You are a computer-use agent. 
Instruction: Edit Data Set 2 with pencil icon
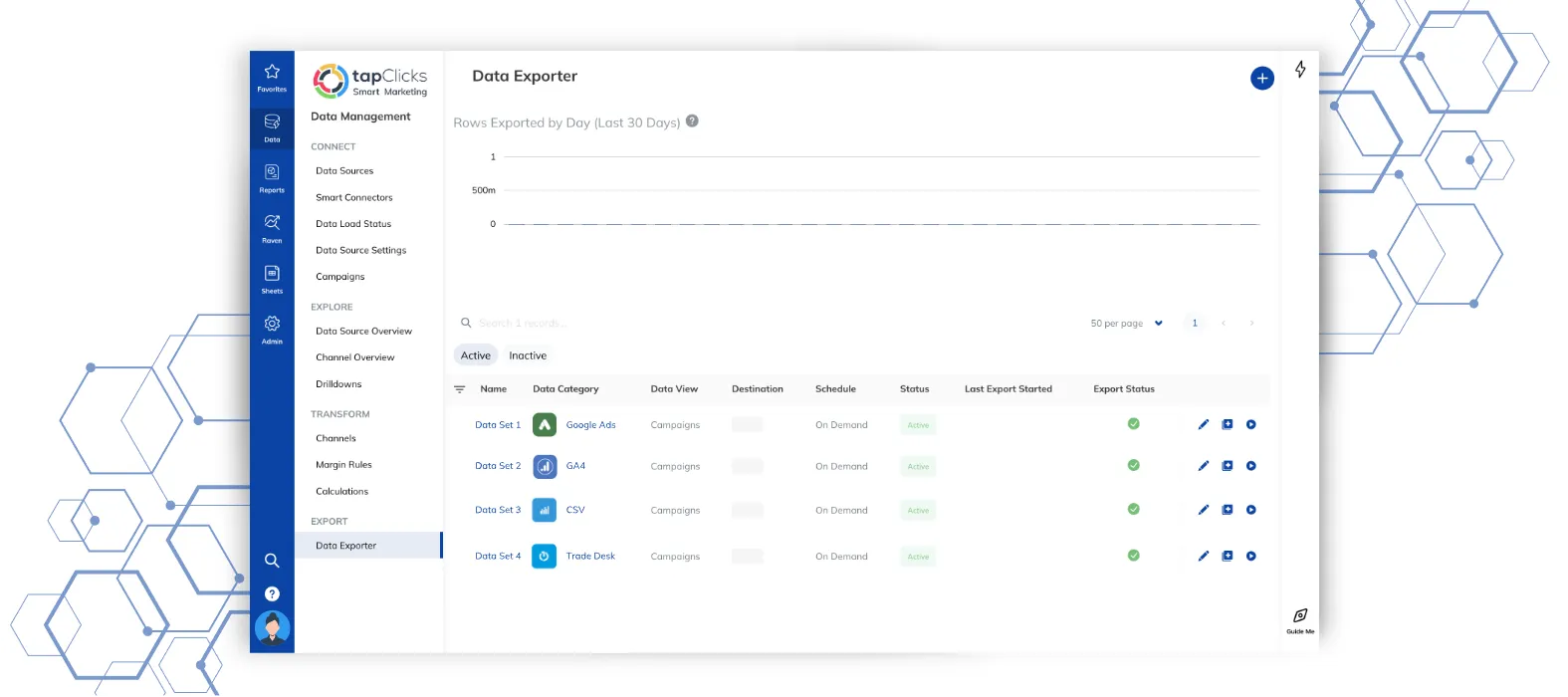(x=1204, y=466)
